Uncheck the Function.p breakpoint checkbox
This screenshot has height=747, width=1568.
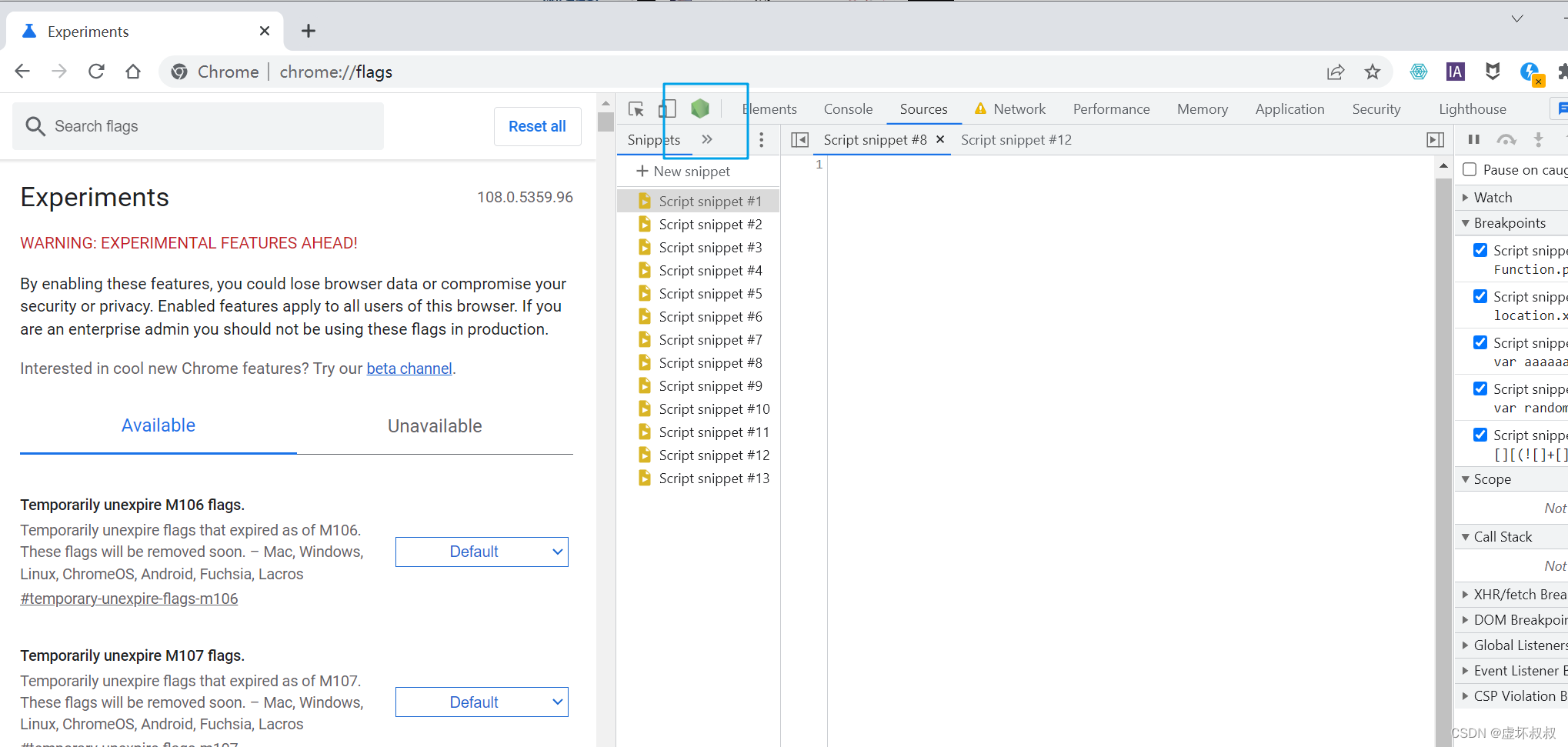1480,250
